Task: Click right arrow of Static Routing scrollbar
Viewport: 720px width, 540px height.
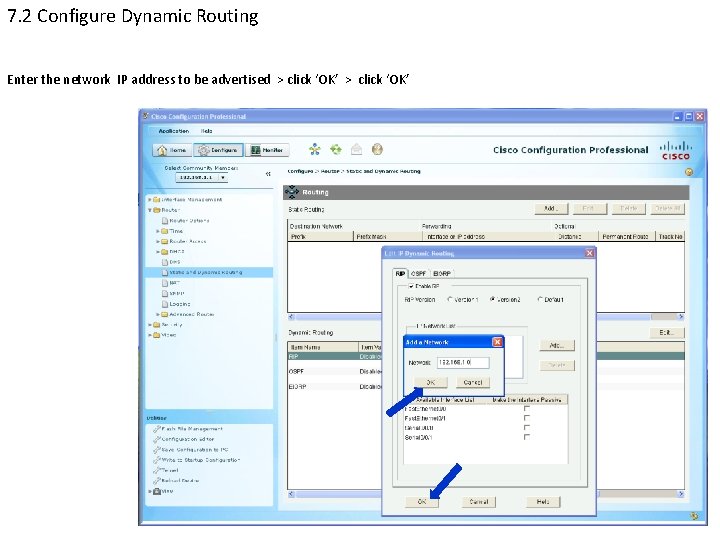Action: click(681, 317)
